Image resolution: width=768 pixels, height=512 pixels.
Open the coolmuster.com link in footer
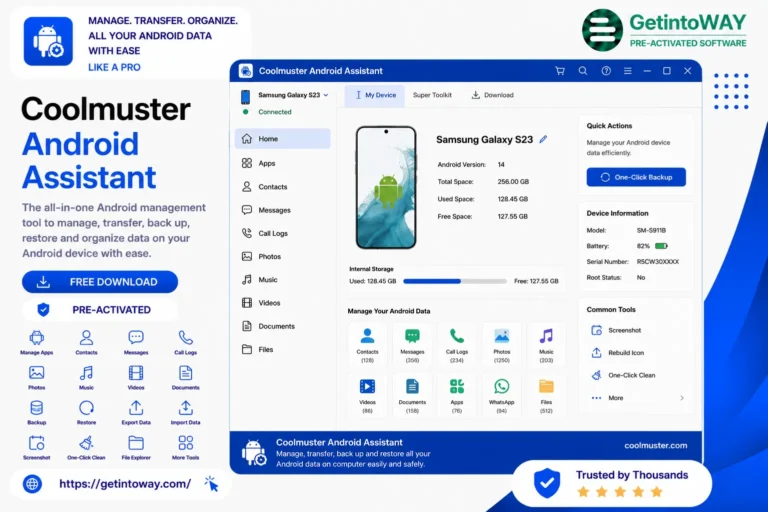pyautogui.click(x=655, y=445)
